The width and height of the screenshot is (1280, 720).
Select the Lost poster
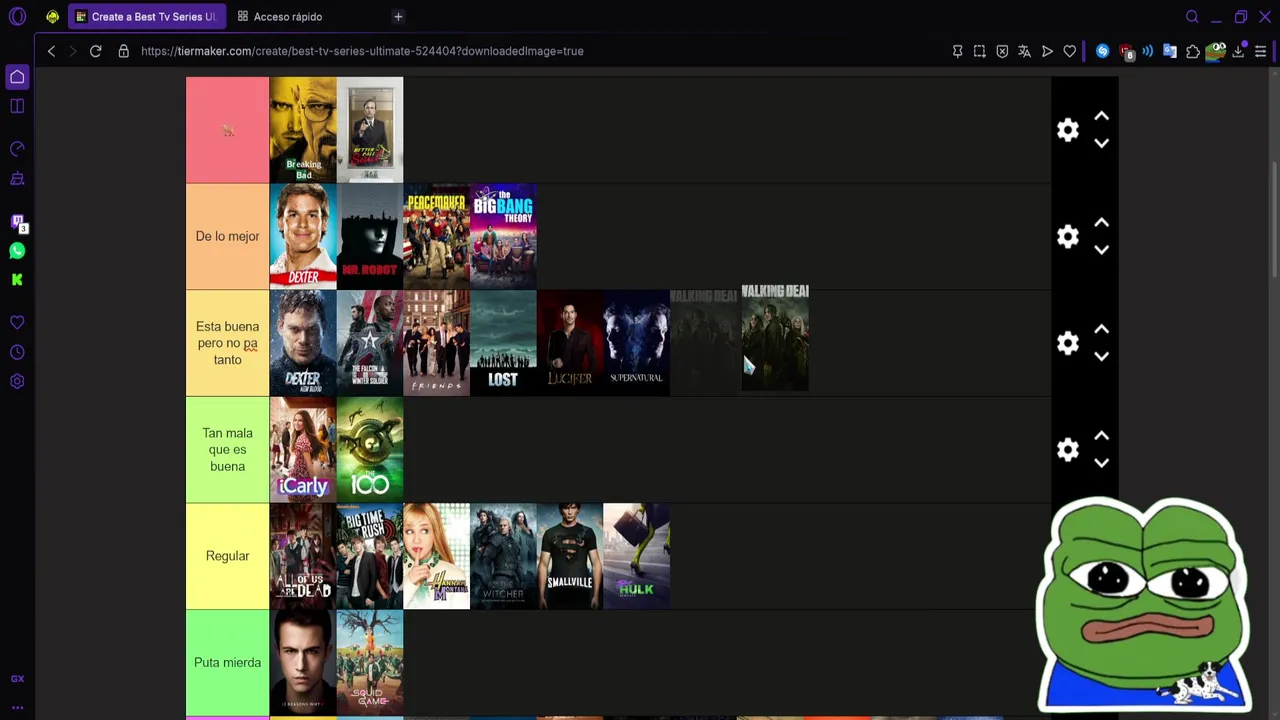pyautogui.click(x=503, y=343)
